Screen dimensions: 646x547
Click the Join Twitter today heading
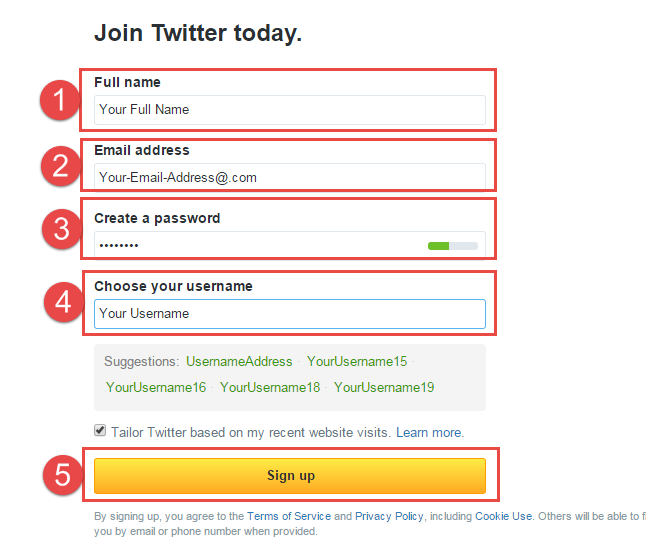[198, 33]
